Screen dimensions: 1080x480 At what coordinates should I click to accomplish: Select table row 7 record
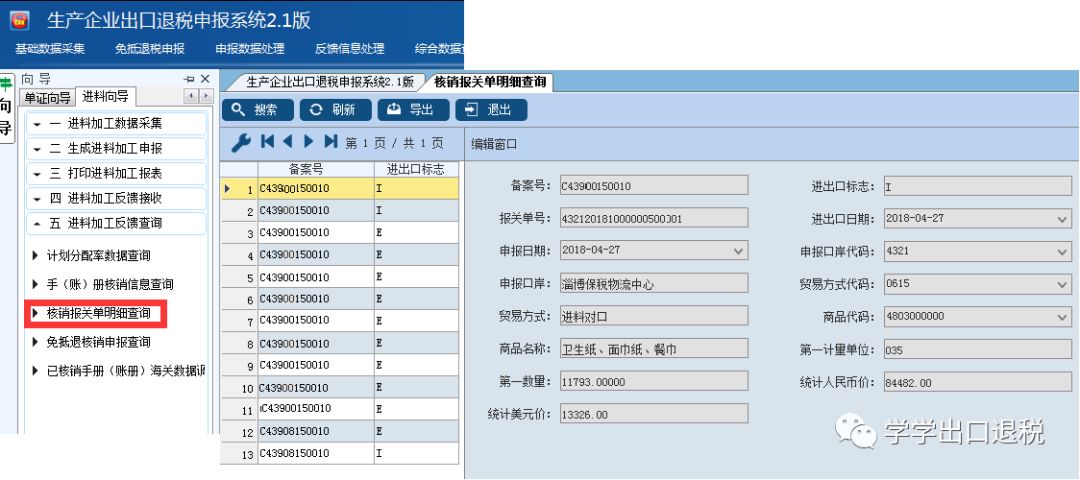click(340, 321)
